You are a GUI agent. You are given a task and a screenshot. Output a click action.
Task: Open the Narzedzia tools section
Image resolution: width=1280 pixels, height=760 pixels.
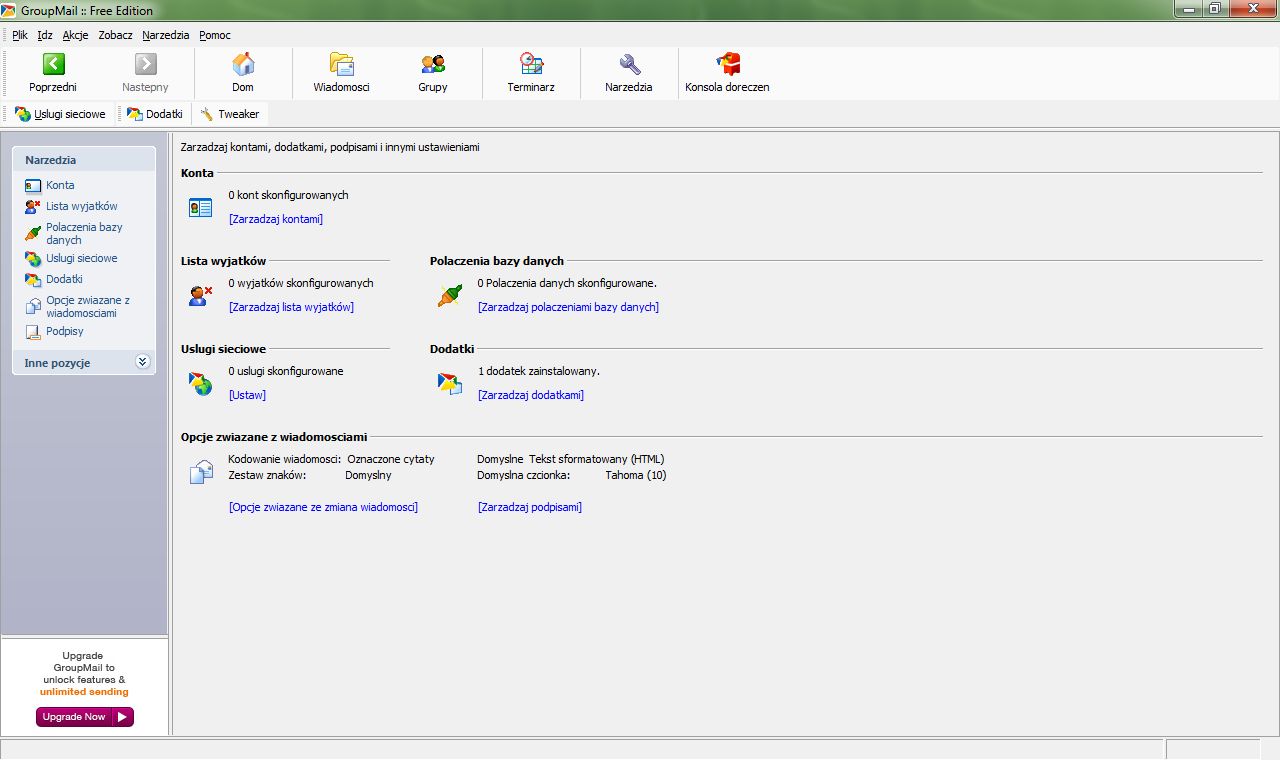point(629,74)
